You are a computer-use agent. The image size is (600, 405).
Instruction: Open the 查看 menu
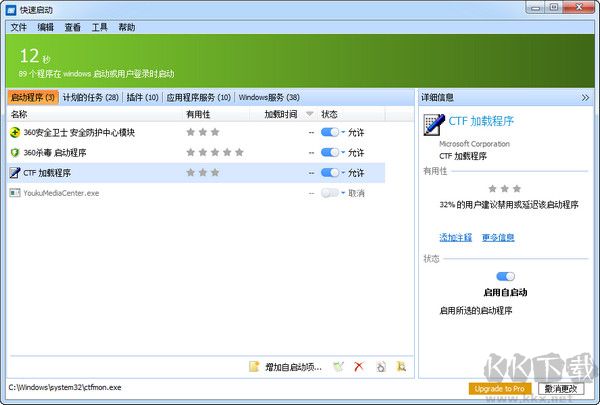(x=72, y=27)
